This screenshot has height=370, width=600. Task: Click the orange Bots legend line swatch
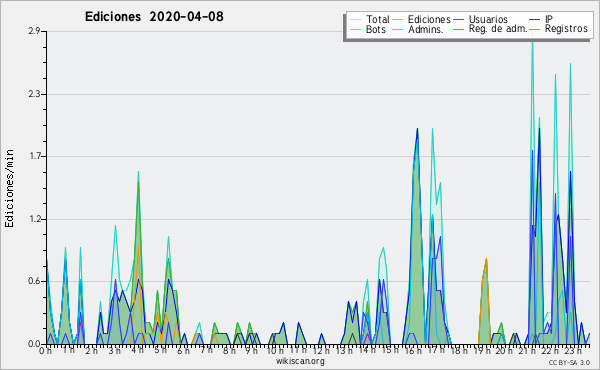pos(355,29)
